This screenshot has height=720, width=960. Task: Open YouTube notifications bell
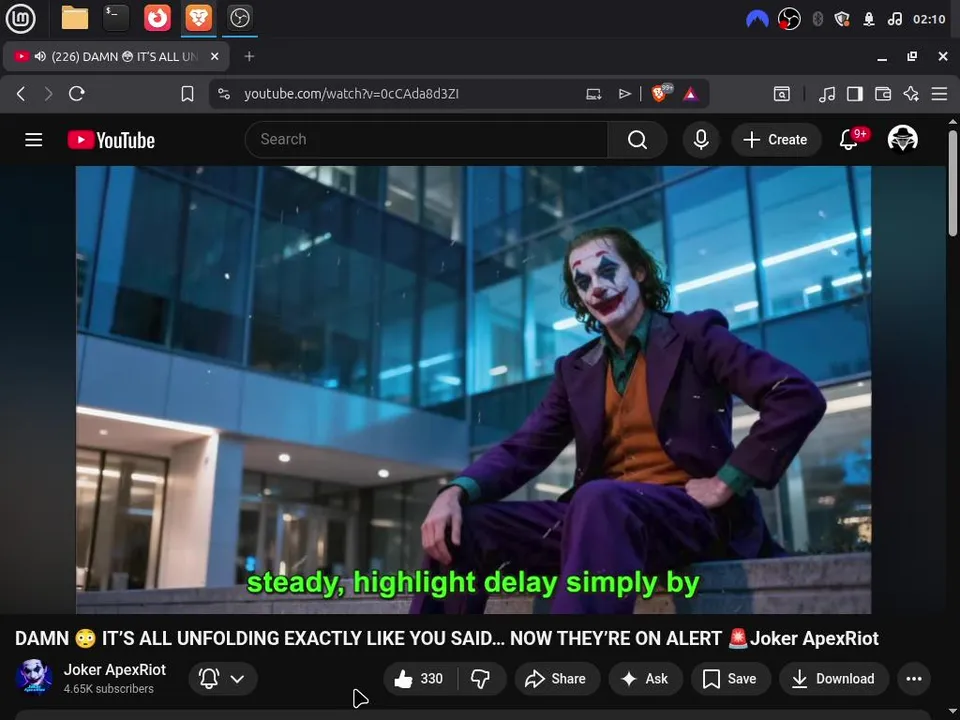pos(849,140)
